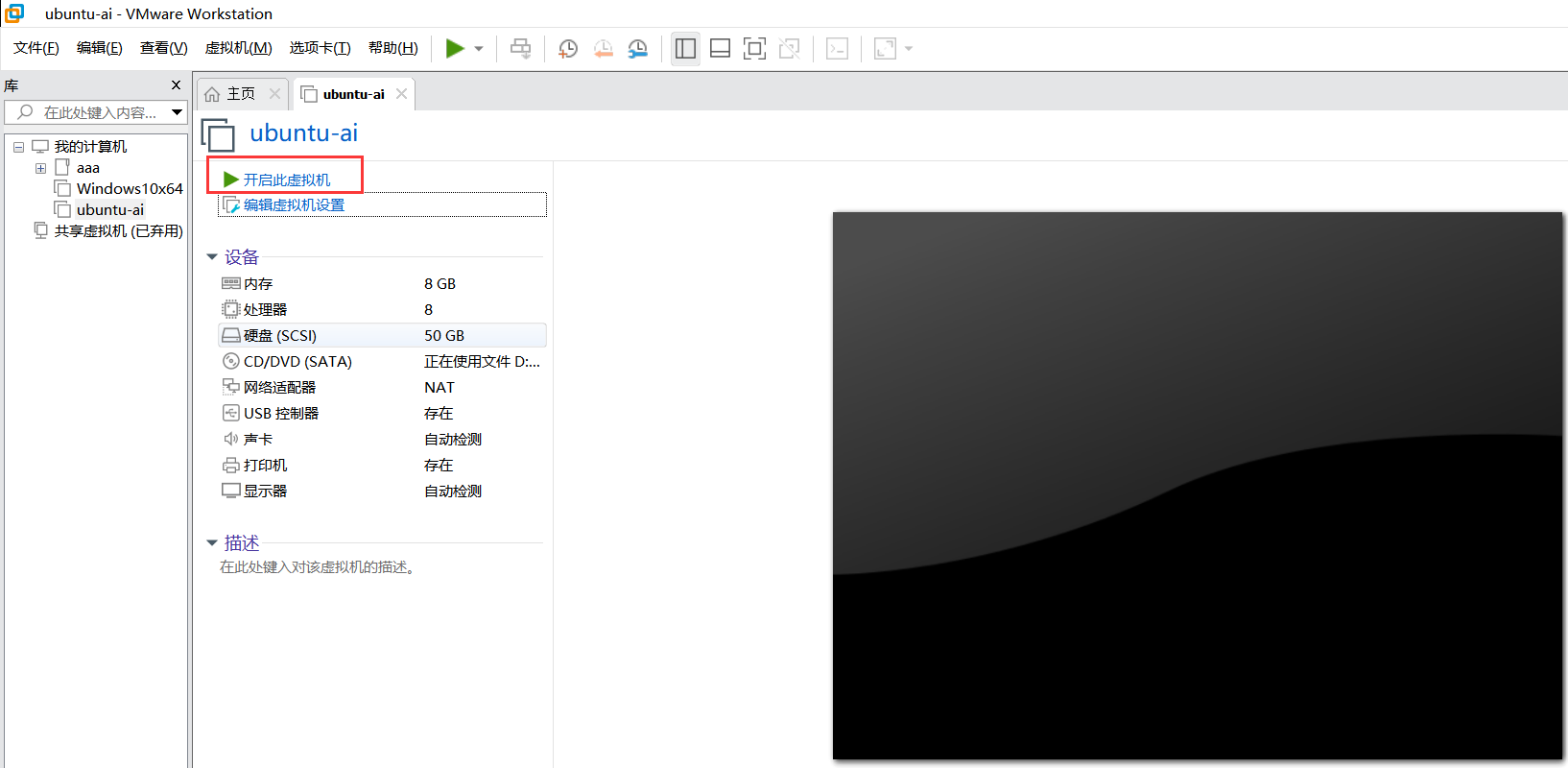Viewport: 1568px width, 768px height.
Task: Click the send Ctrl+Alt+Del toolbar icon
Action: [x=520, y=48]
